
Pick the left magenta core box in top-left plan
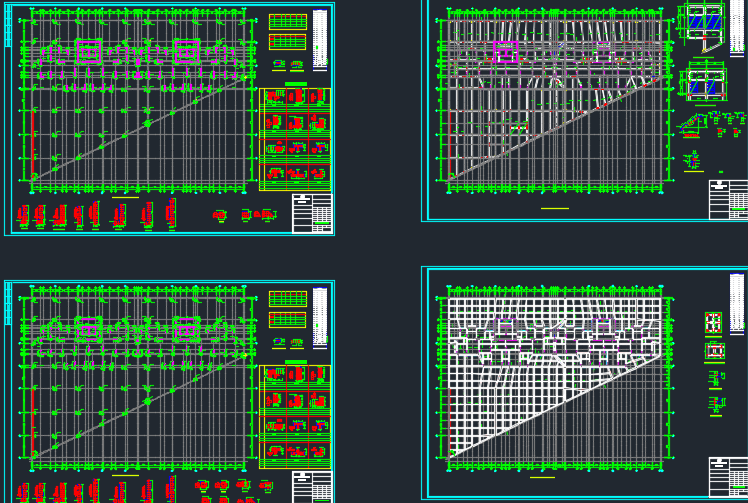point(89,52)
